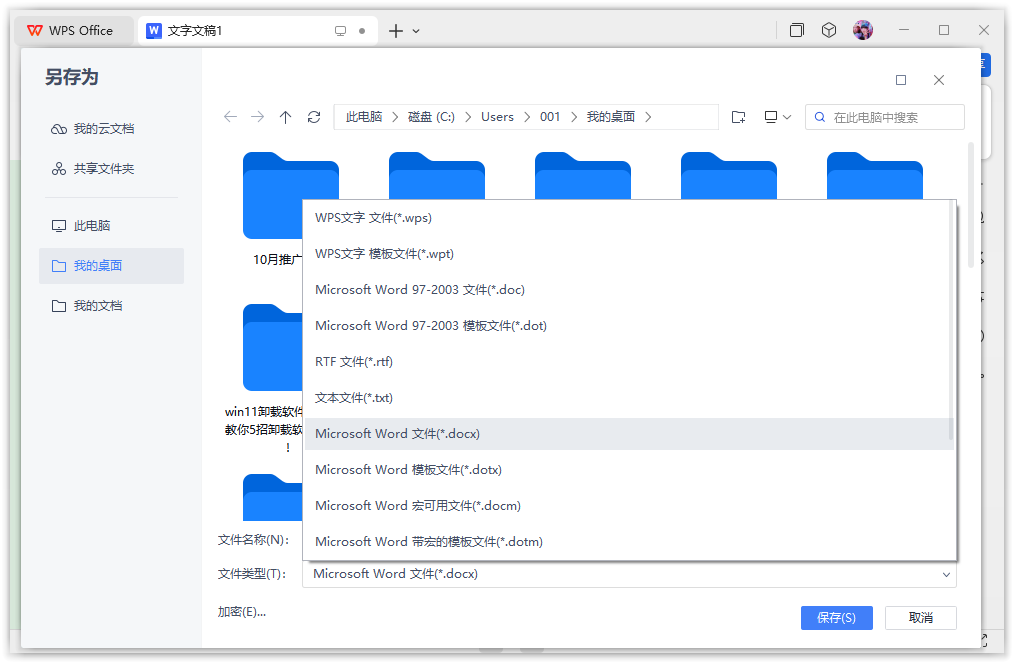Choose WPS文字 文件(*.wps) format

tap(373, 218)
